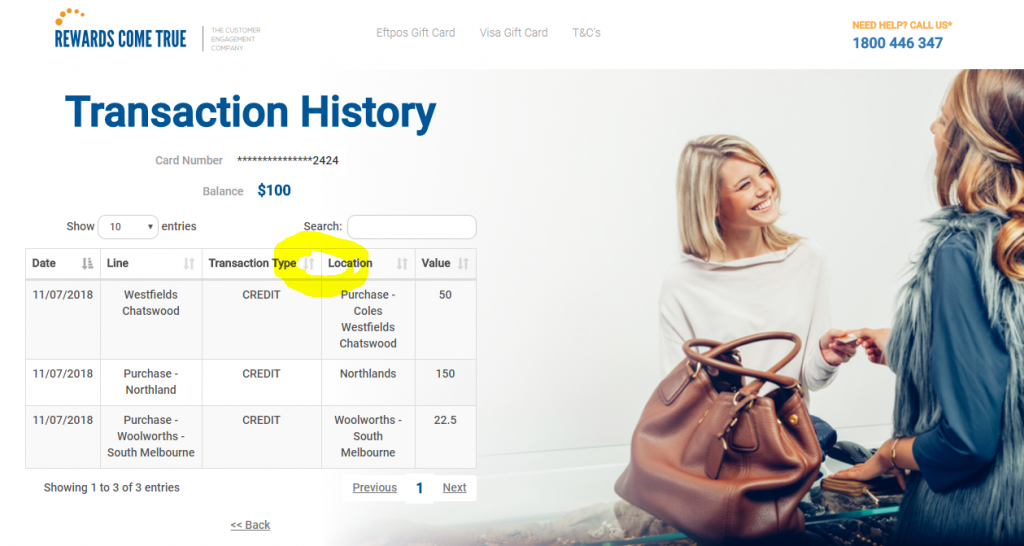Open Visa Gift Card menu item
The height and width of the screenshot is (546, 1024).
click(513, 33)
